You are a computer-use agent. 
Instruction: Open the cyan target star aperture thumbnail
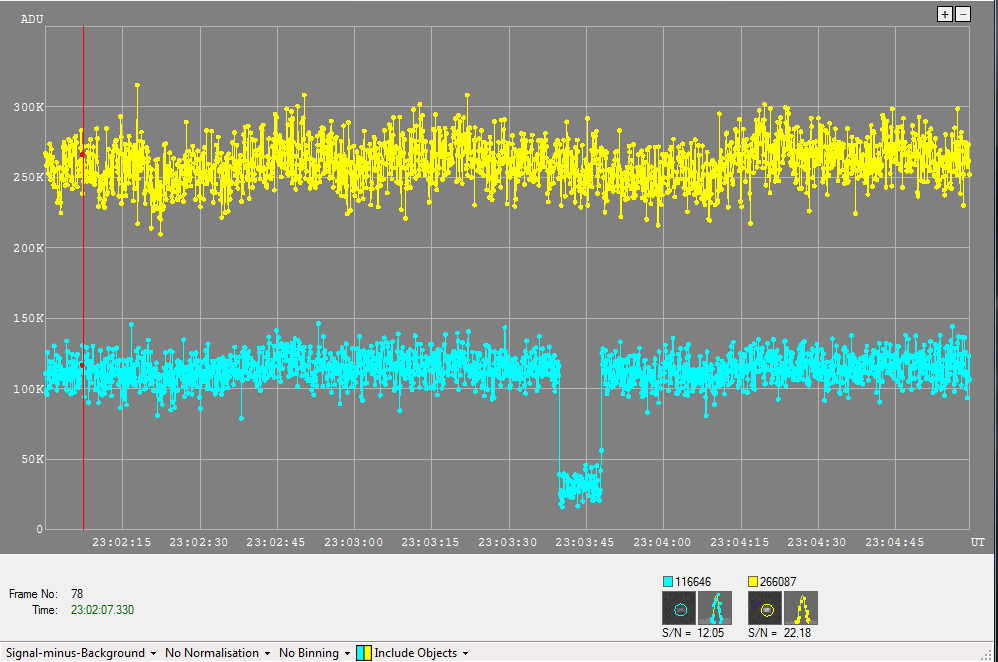[680, 608]
